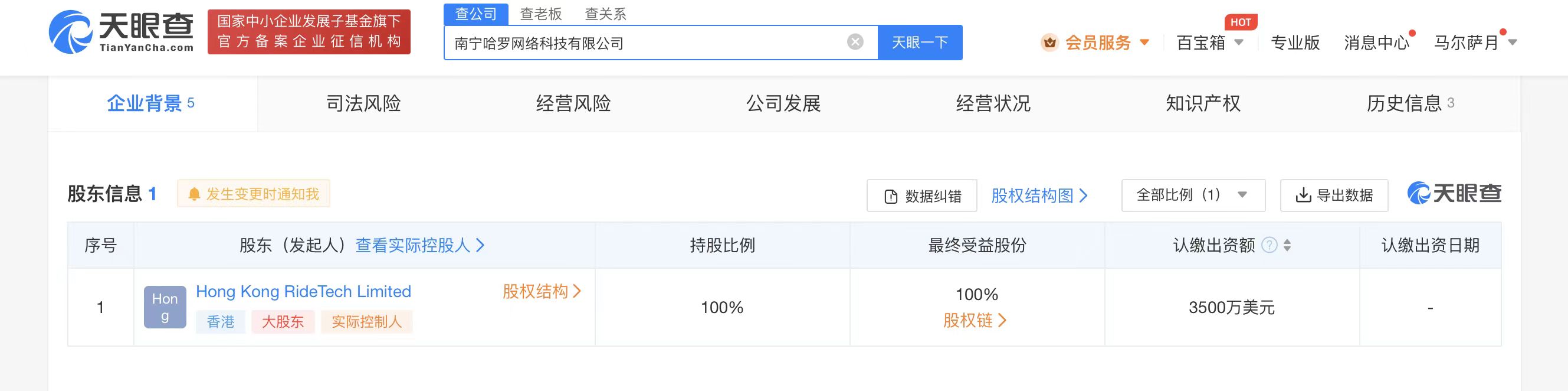The image size is (1568, 391).
Task: Open the TianYanCha home logo
Action: click(x=121, y=32)
